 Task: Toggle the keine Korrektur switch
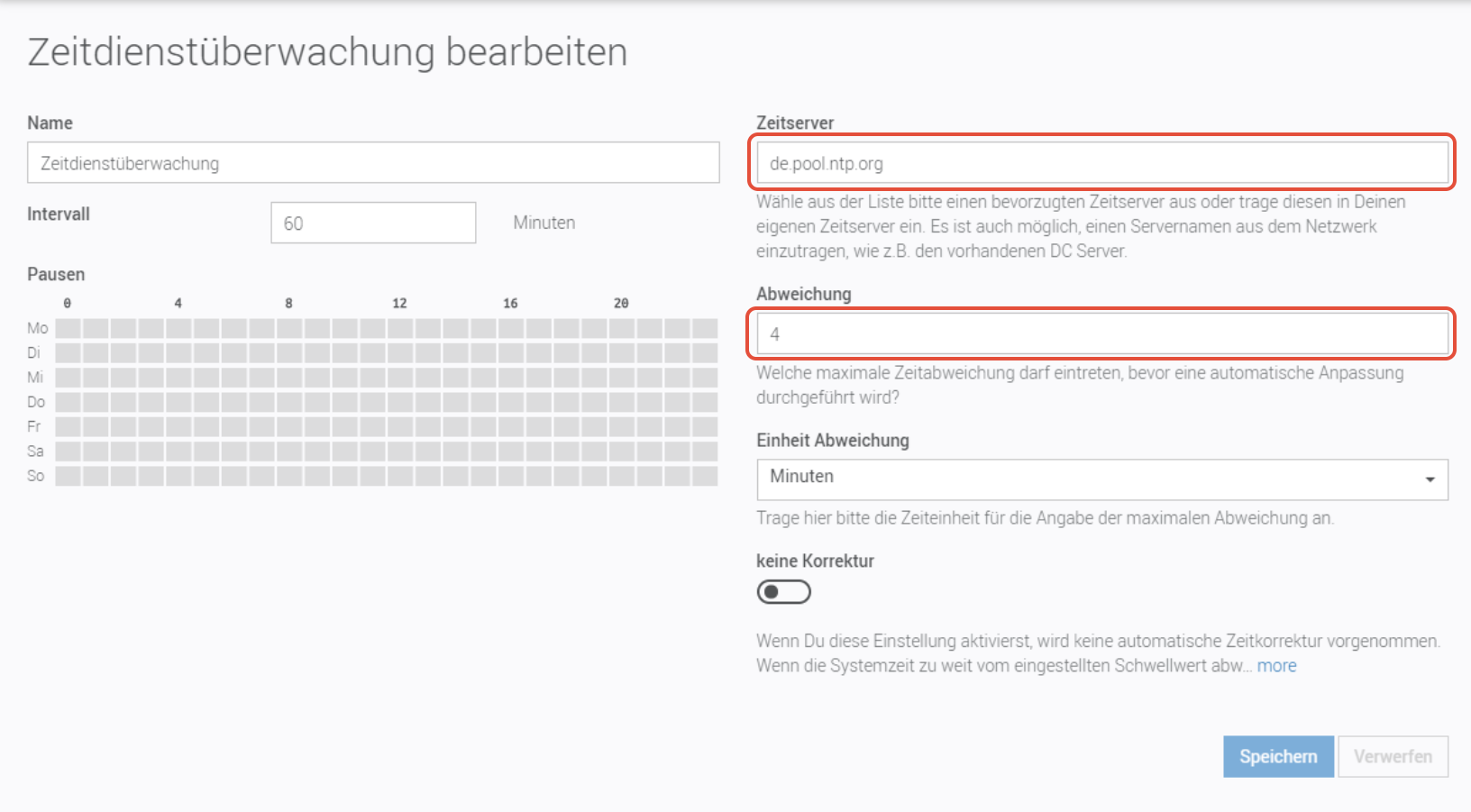(783, 592)
